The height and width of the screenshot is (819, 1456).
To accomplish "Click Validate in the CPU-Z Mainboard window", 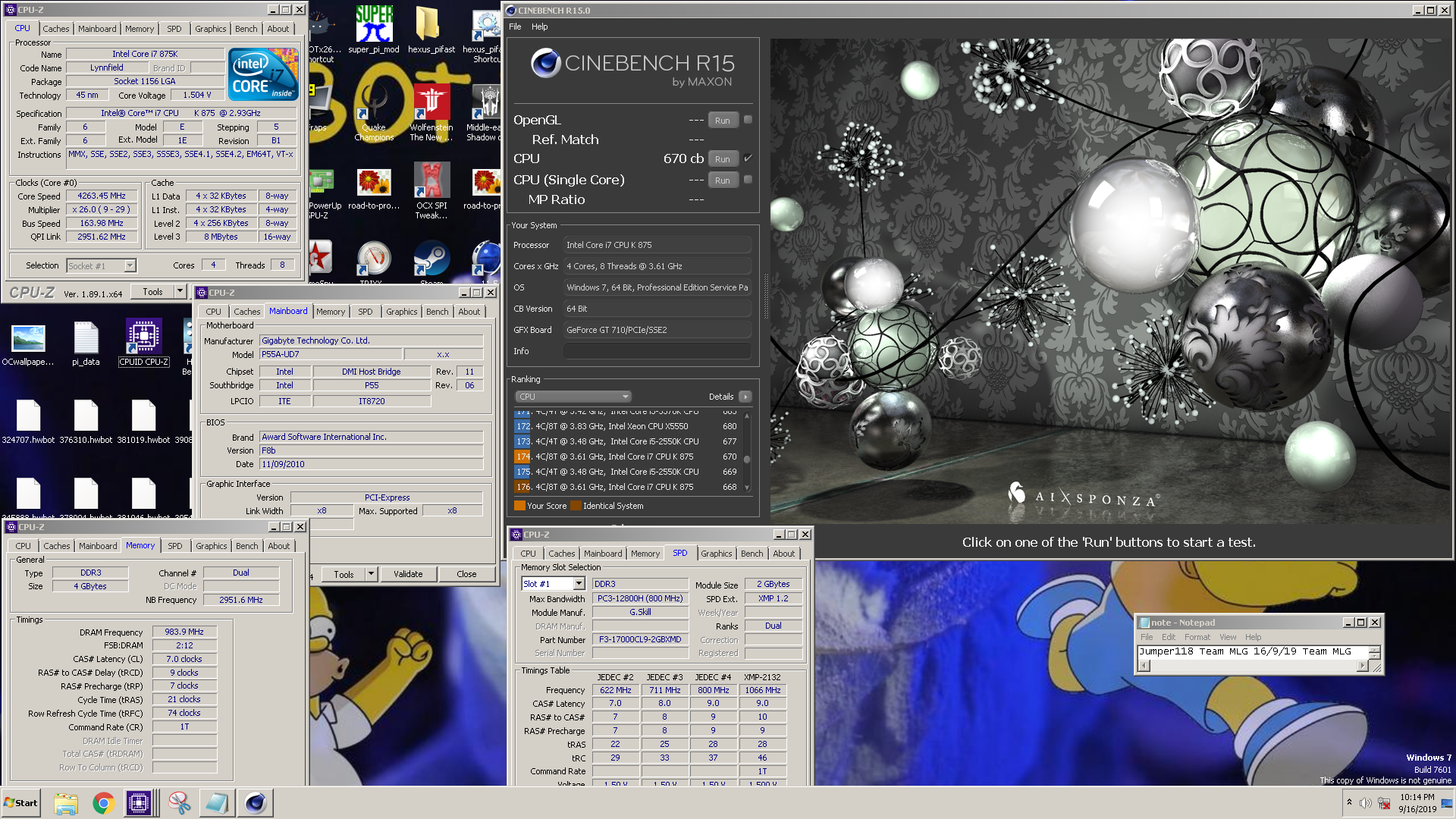I will (x=408, y=574).
